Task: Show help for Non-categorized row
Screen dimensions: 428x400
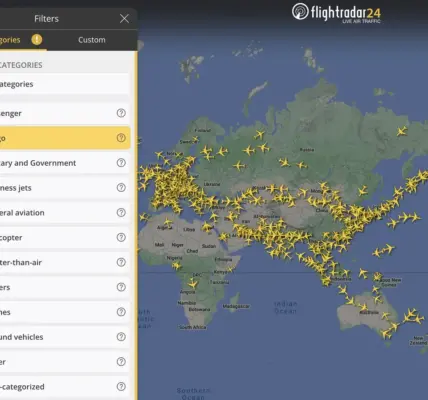Action: pyautogui.click(x=121, y=387)
